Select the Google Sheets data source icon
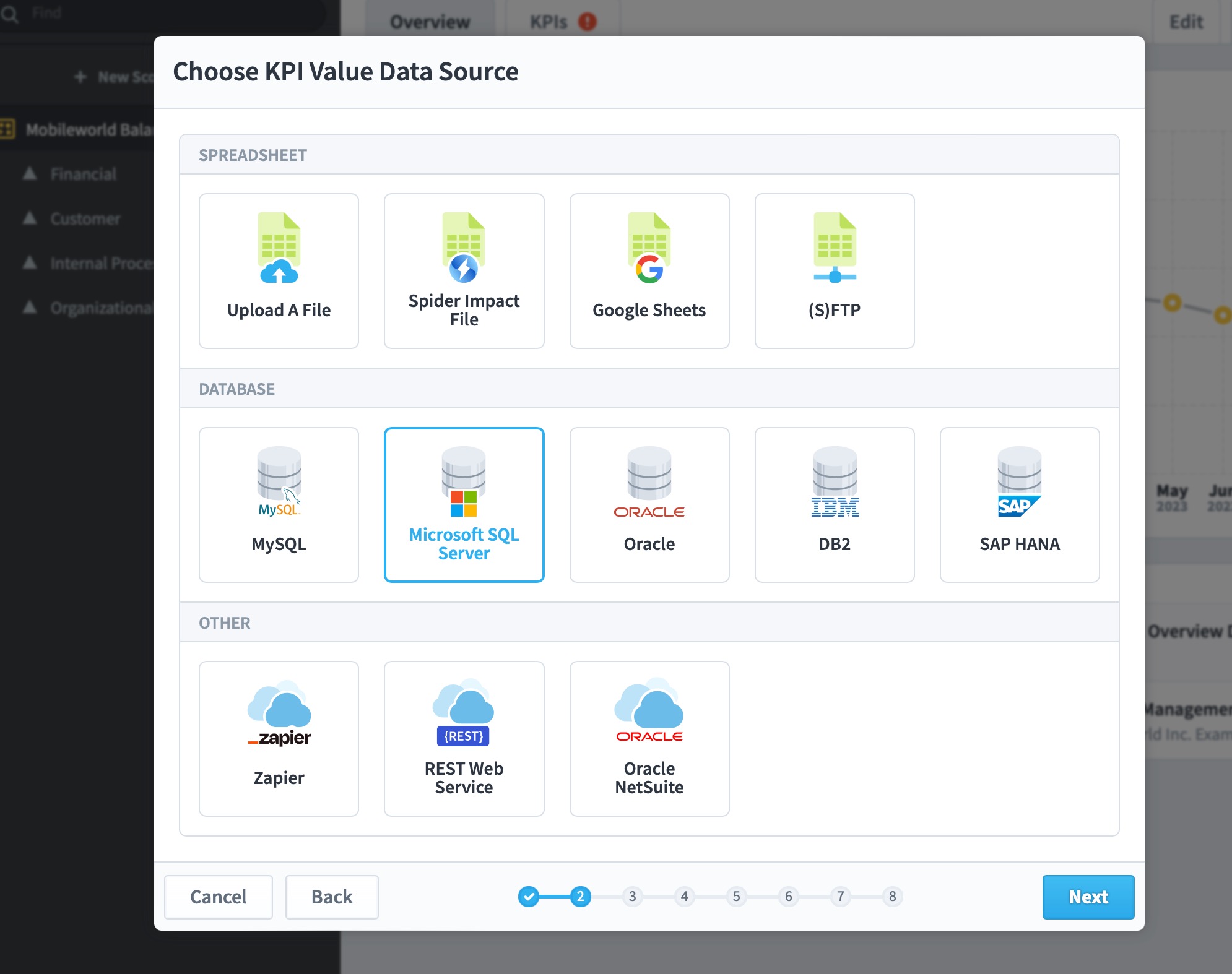Image resolution: width=1232 pixels, height=974 pixels. (649, 248)
